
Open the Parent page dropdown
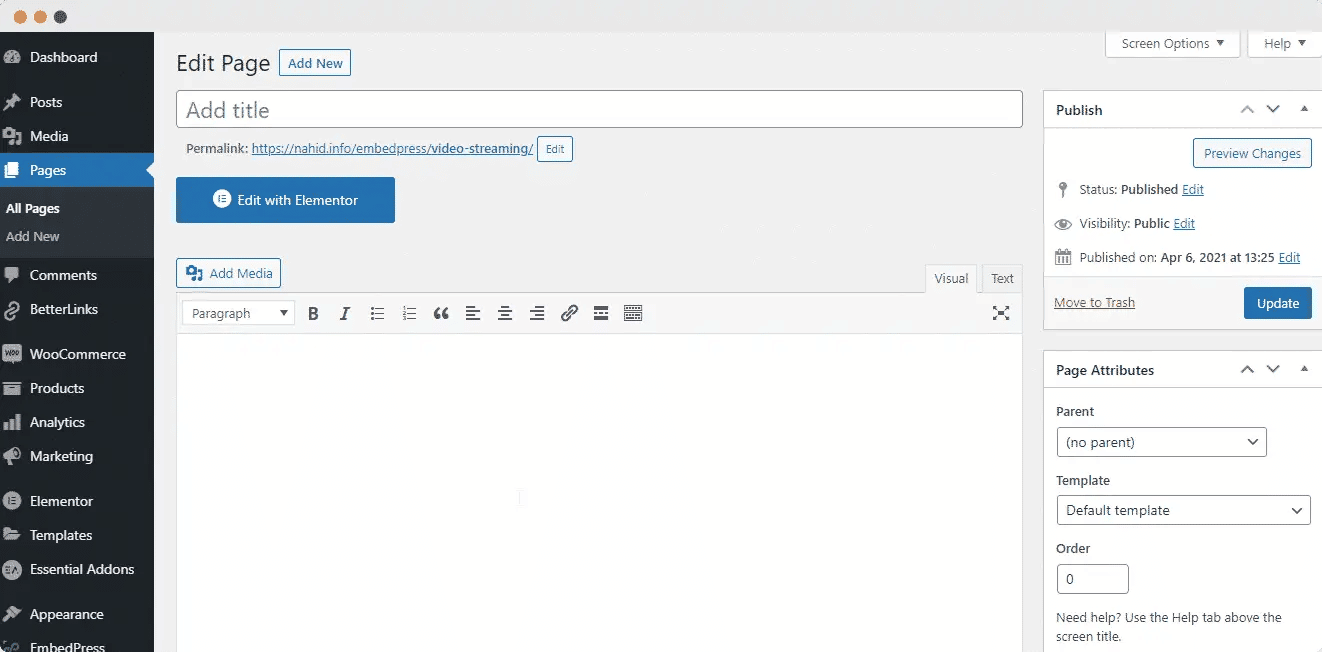[x=1161, y=441]
